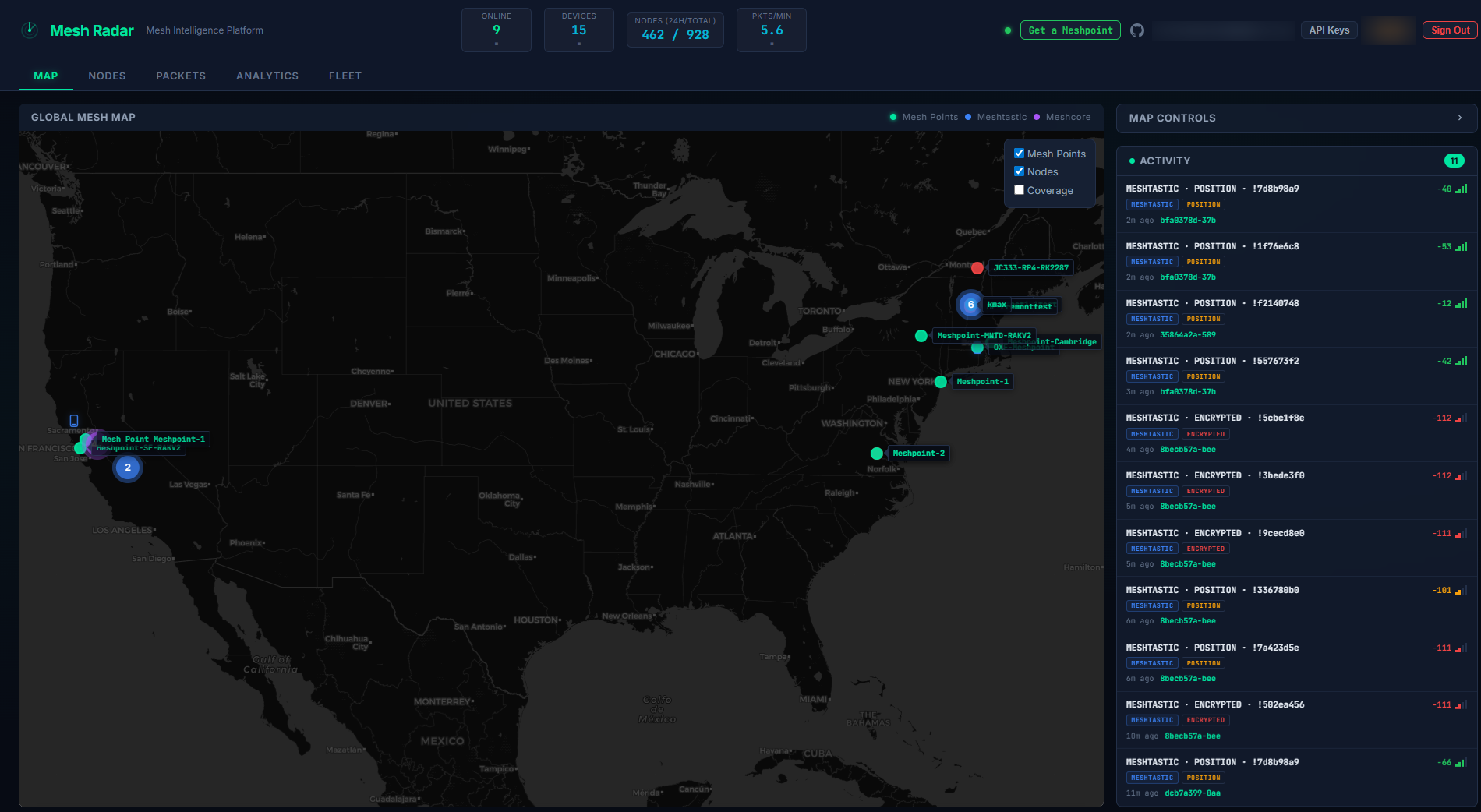Toggle the Mesh Points layer checkbox
The width and height of the screenshot is (1481, 812).
coord(1019,154)
